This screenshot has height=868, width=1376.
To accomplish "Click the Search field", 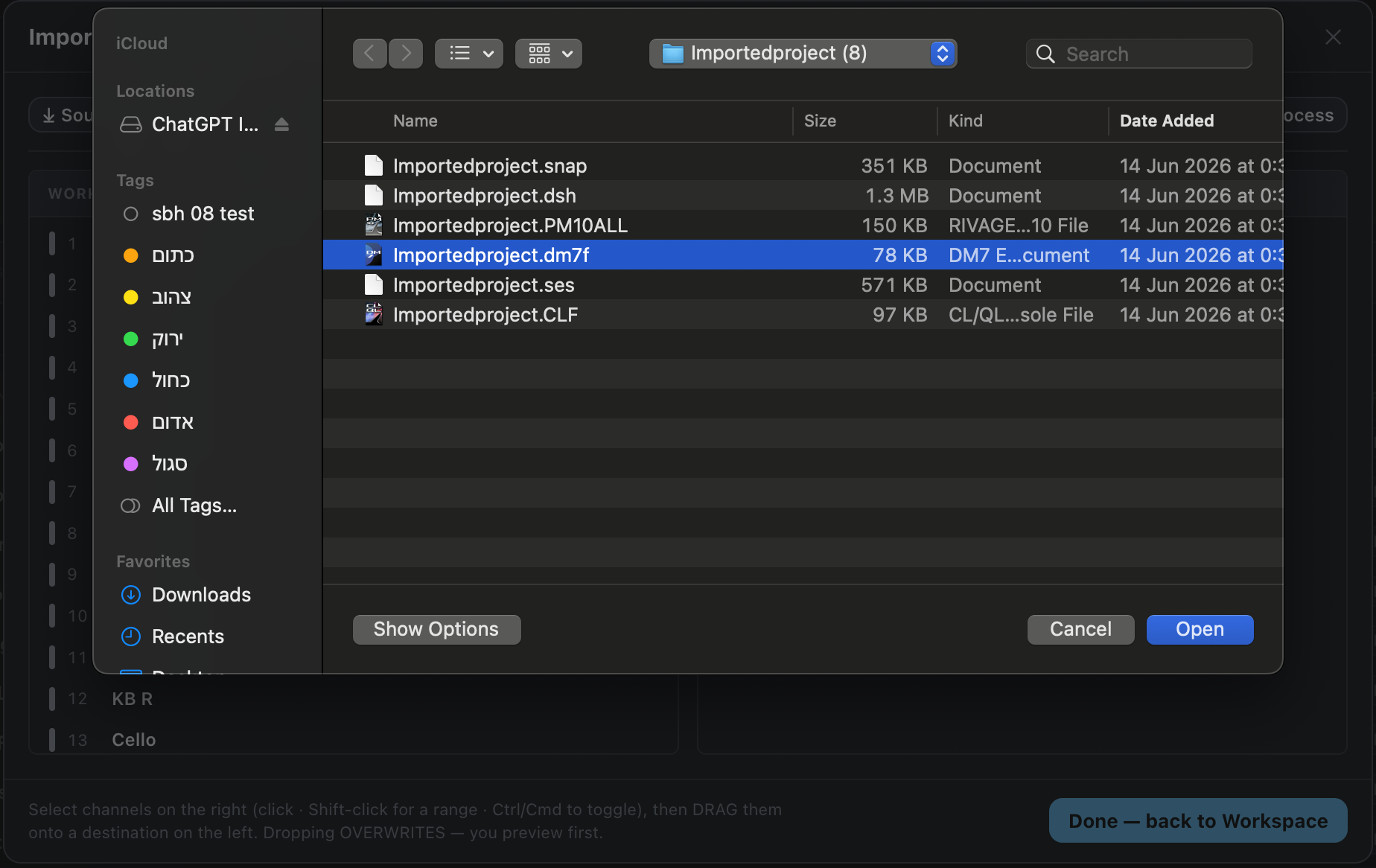I will 1139,54.
